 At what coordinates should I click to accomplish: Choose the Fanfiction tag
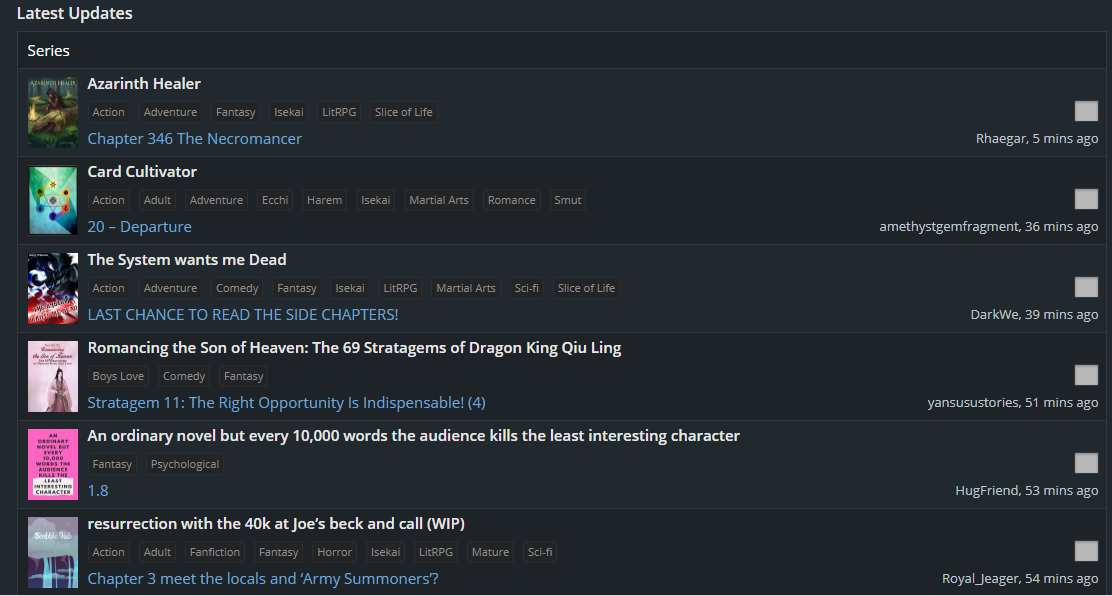[x=215, y=552]
